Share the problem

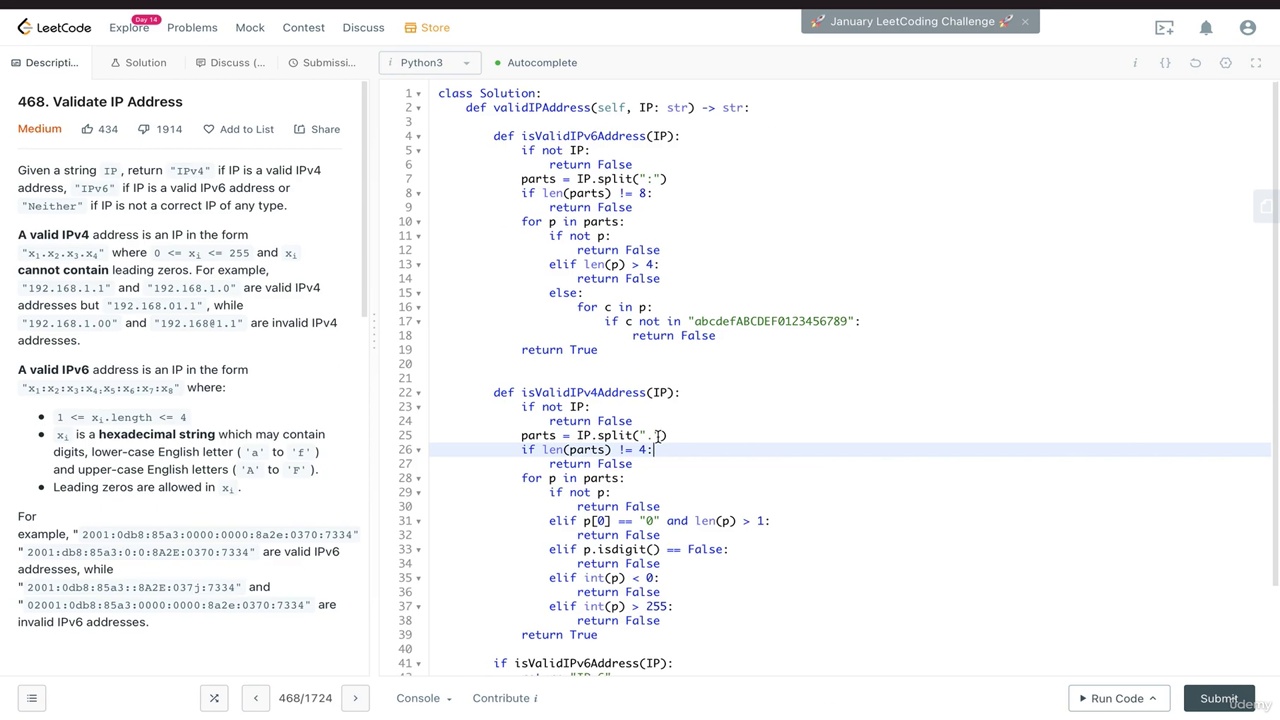tap(317, 129)
